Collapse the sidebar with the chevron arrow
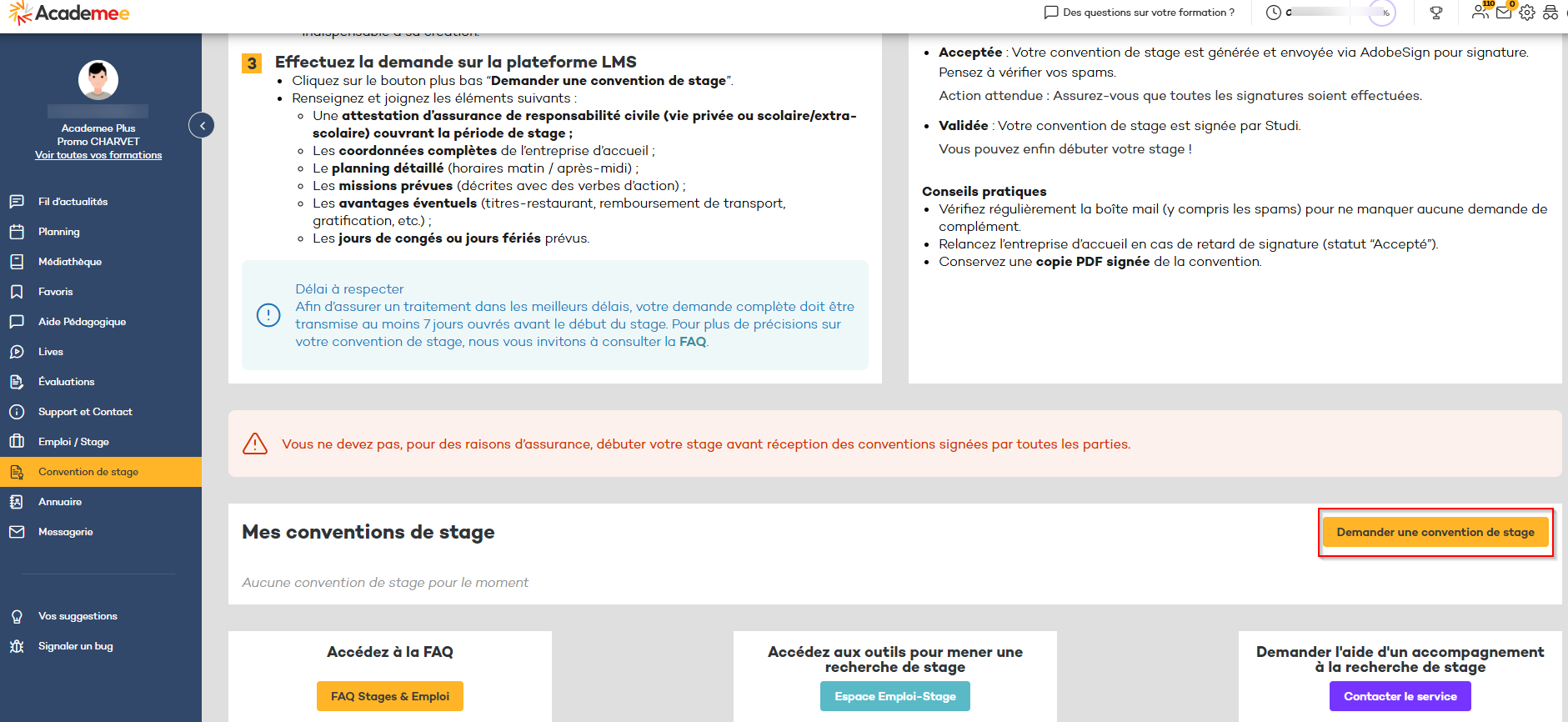Screen dimensions: 1568x722 [x=202, y=126]
